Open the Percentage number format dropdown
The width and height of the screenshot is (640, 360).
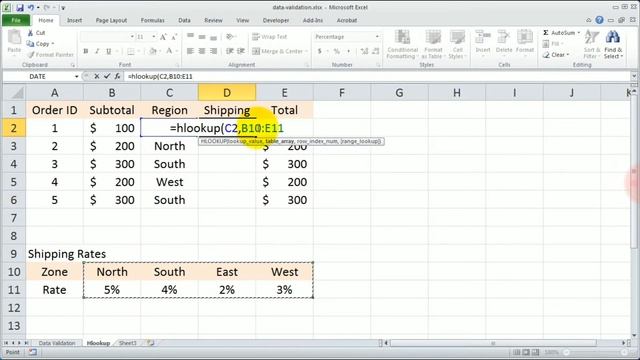tap(377, 37)
